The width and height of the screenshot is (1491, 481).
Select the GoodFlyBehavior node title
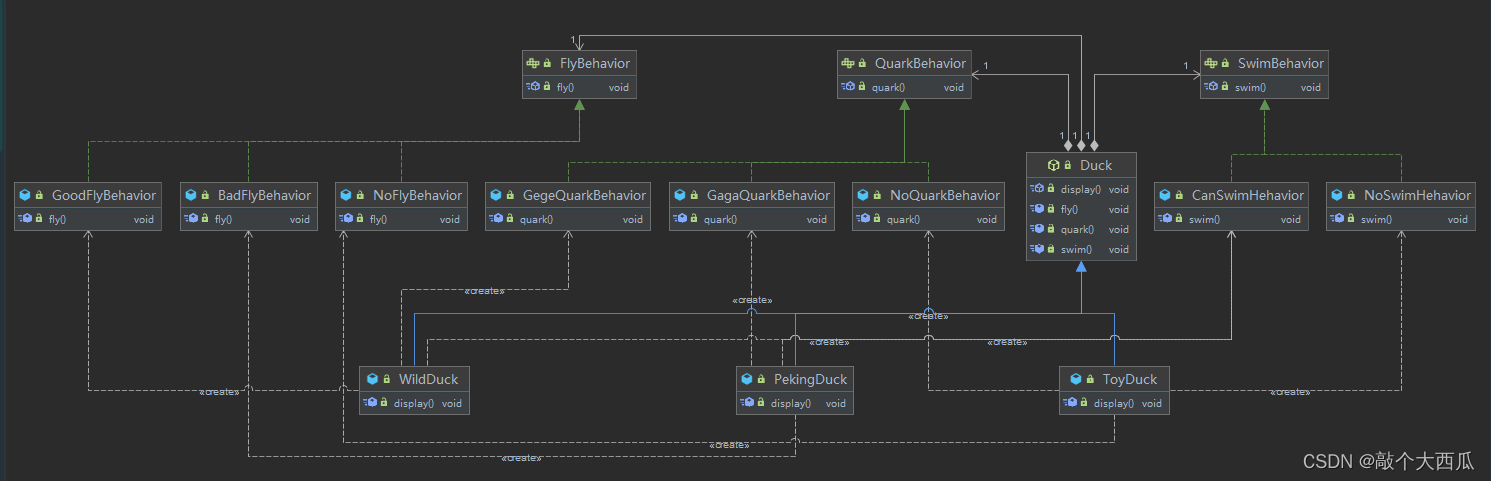point(104,195)
